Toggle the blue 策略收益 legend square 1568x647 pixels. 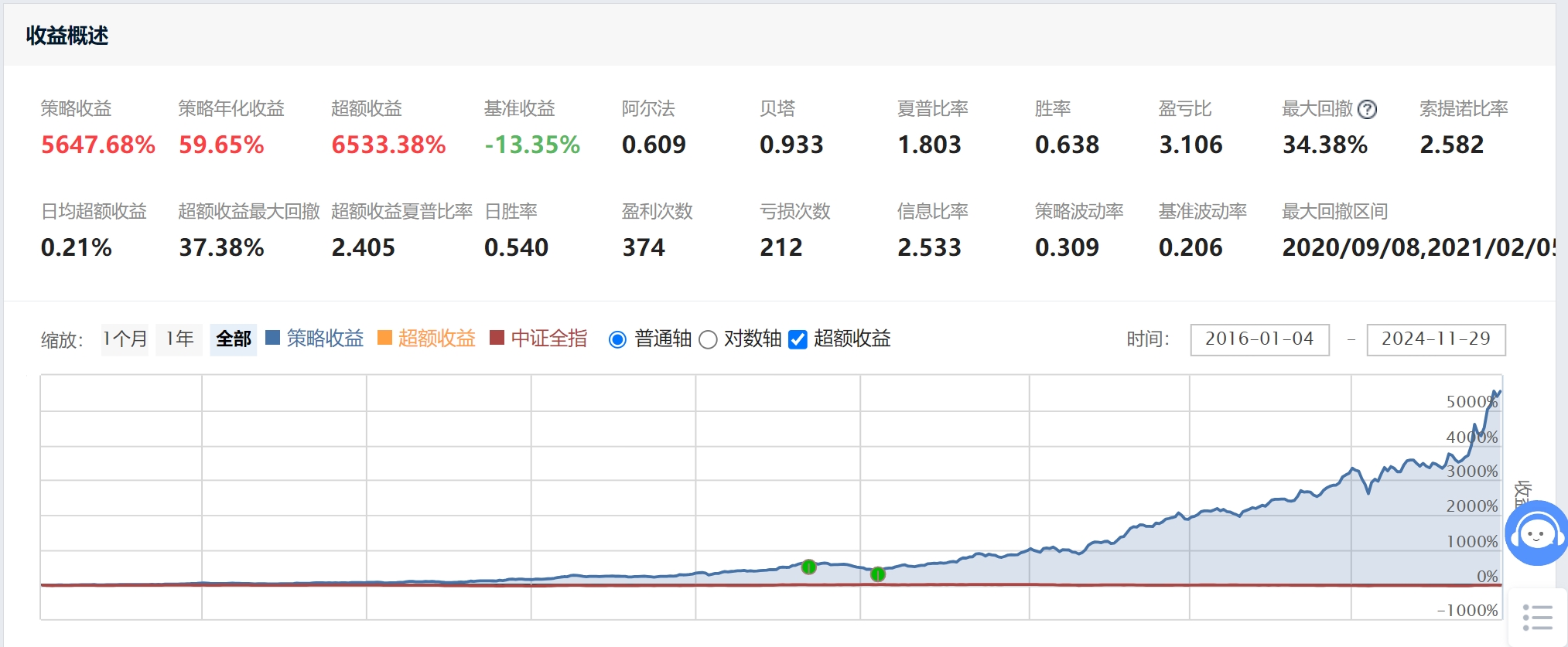[x=272, y=338]
